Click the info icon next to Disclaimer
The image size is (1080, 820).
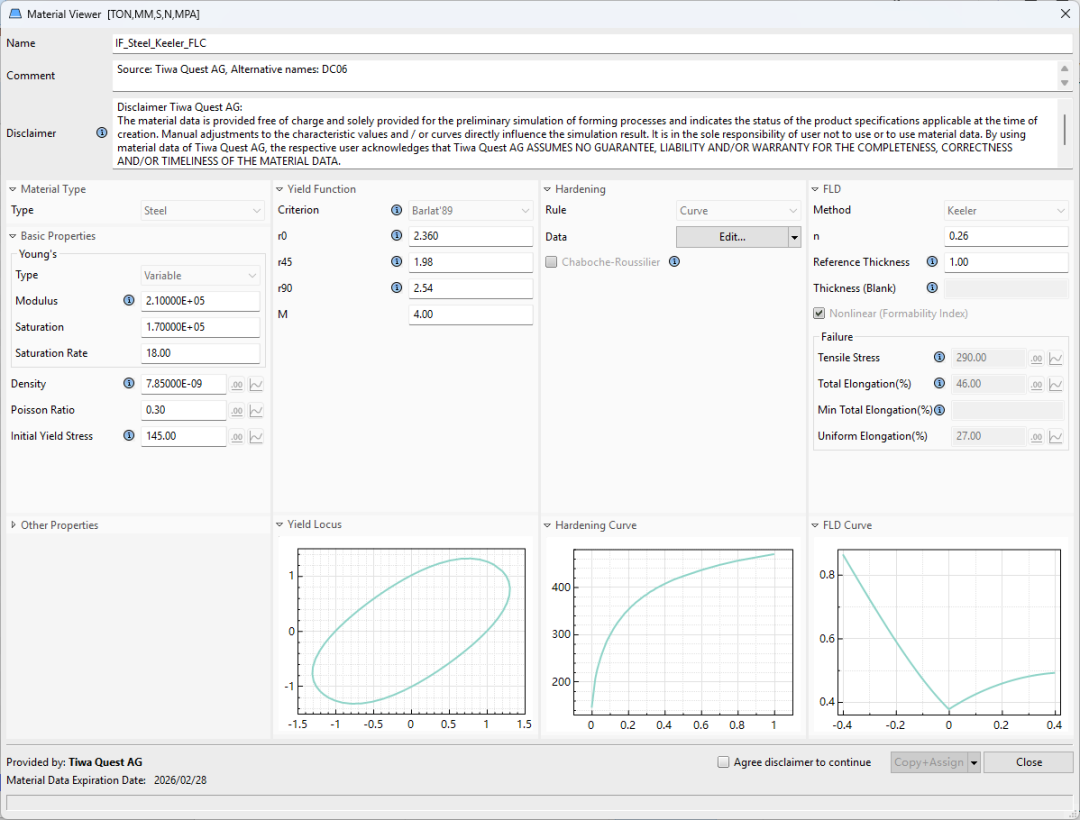coord(101,133)
